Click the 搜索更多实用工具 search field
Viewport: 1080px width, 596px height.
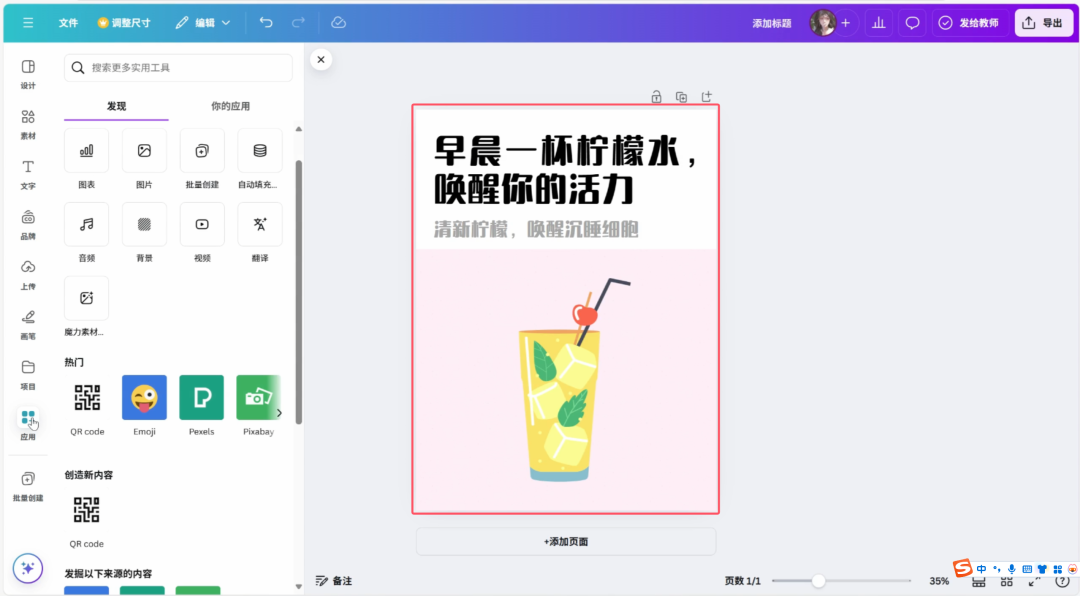pyautogui.click(x=178, y=67)
